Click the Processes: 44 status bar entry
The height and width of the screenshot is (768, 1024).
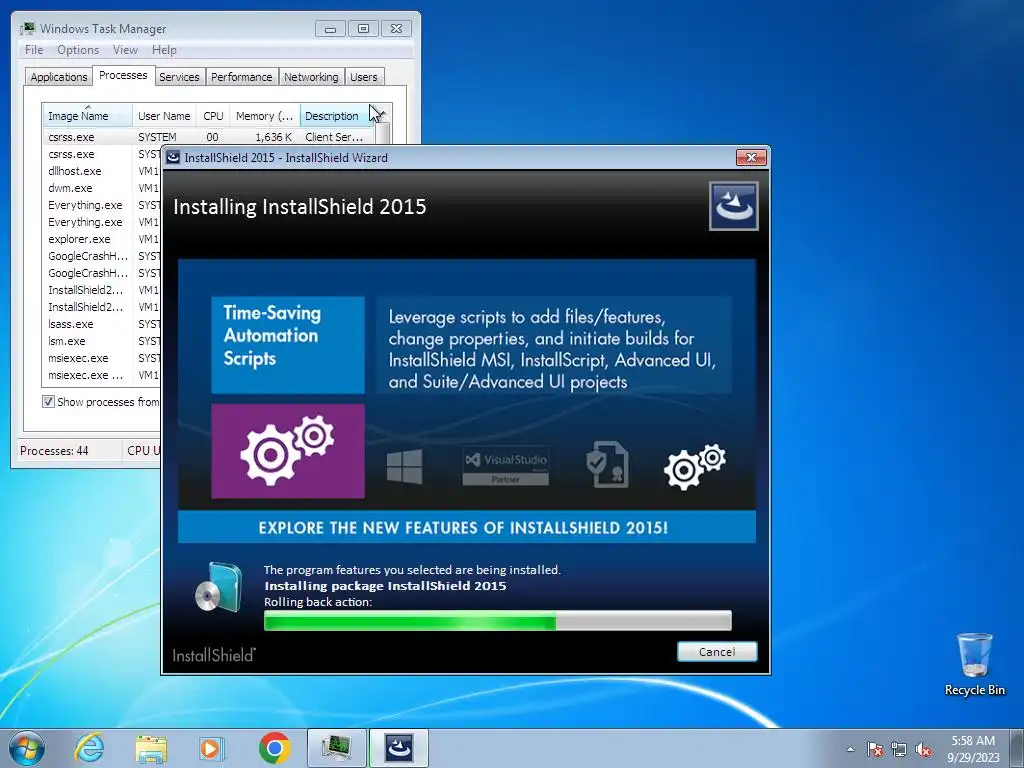(54, 451)
